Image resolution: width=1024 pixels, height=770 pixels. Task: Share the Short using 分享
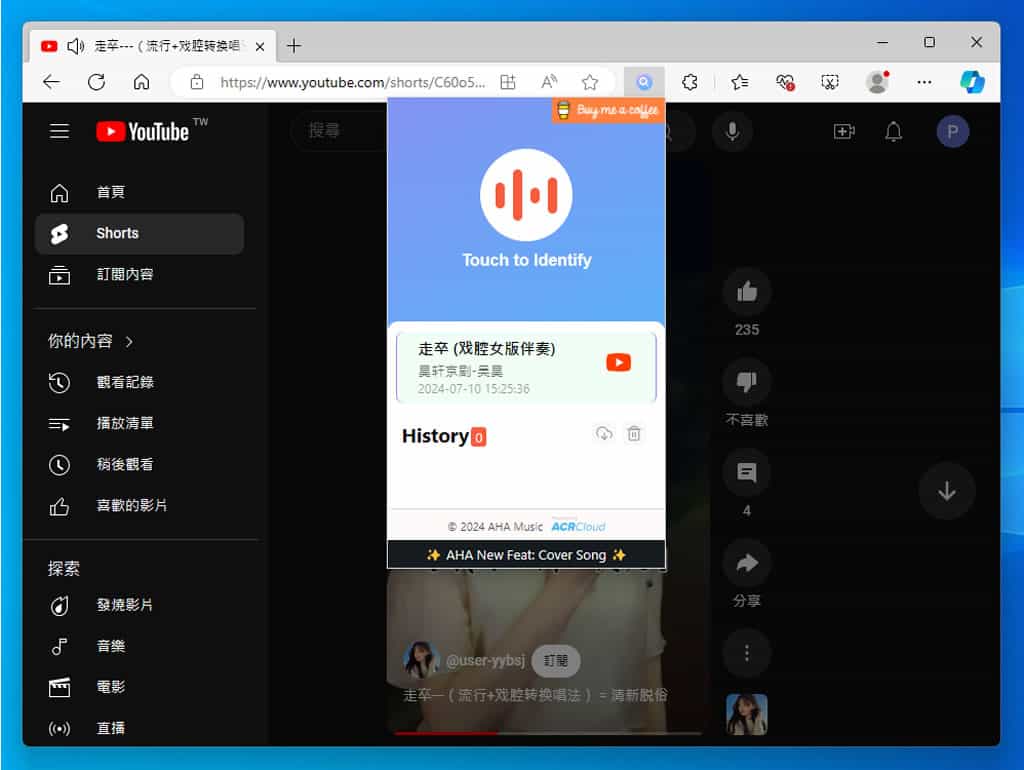click(x=746, y=563)
